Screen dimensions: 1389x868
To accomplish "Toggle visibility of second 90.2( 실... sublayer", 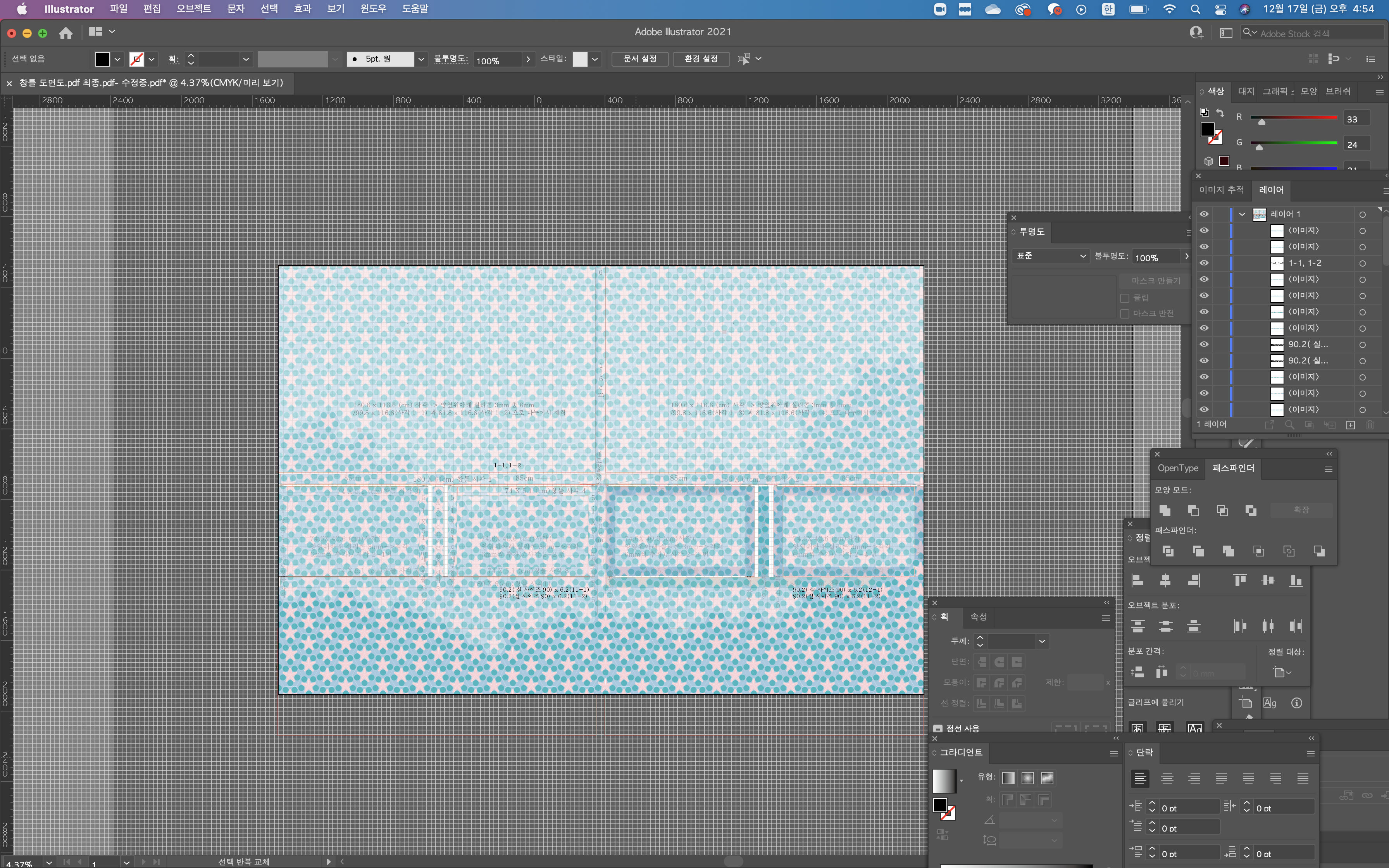I will 1204,360.
